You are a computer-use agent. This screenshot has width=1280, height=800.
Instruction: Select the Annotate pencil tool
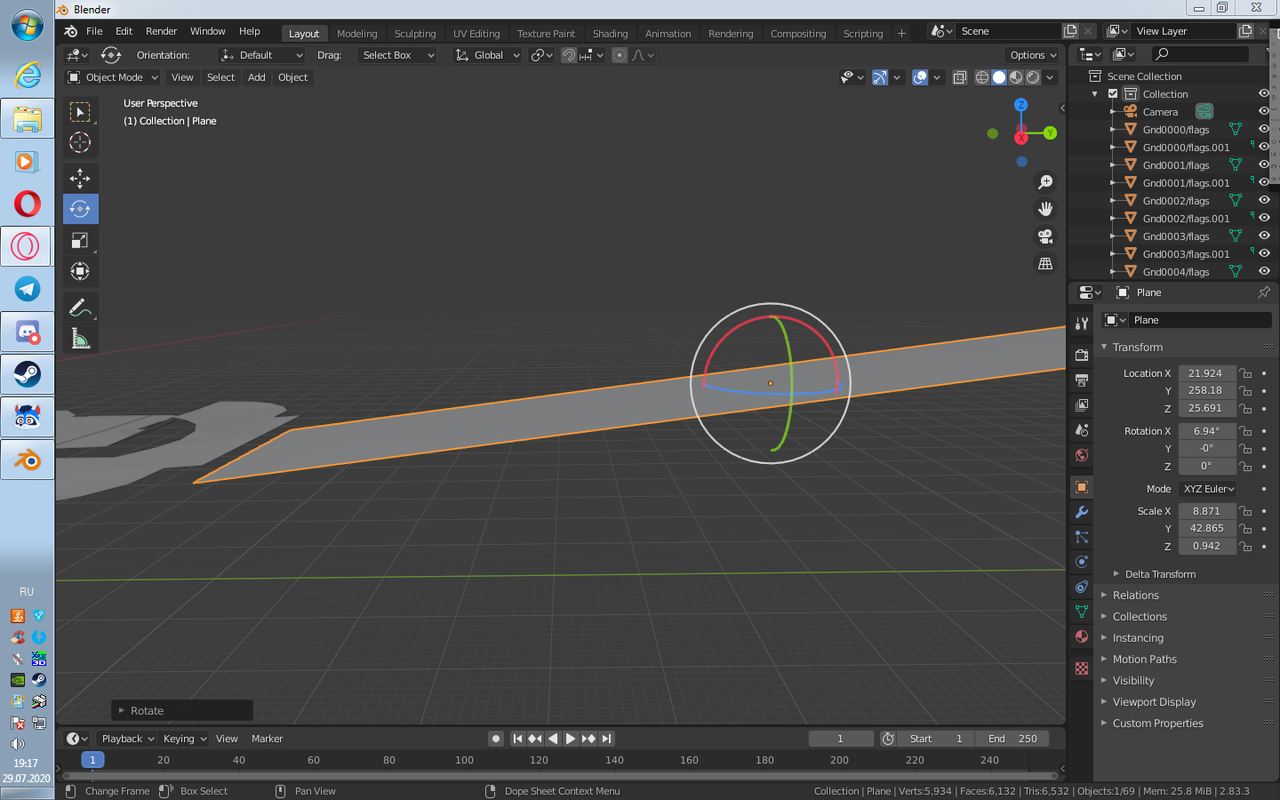pos(80,308)
